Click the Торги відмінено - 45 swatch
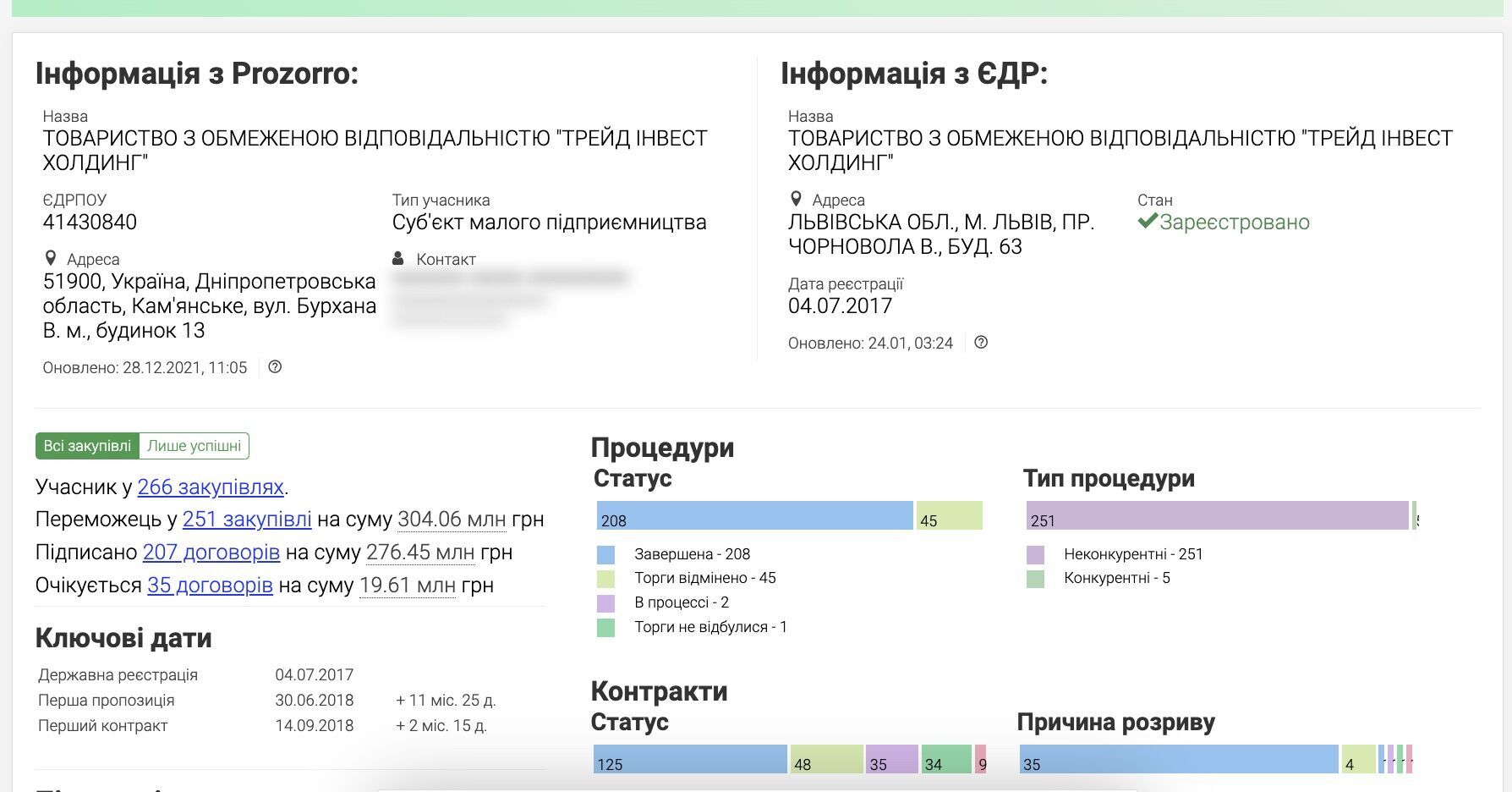Viewport: 1512px width, 792px height. [605, 579]
